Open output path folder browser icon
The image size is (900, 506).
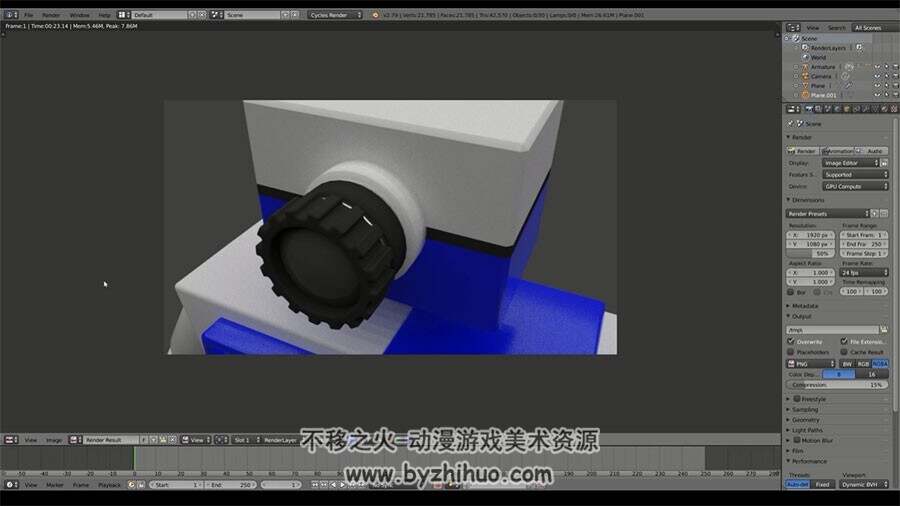pyautogui.click(x=884, y=329)
